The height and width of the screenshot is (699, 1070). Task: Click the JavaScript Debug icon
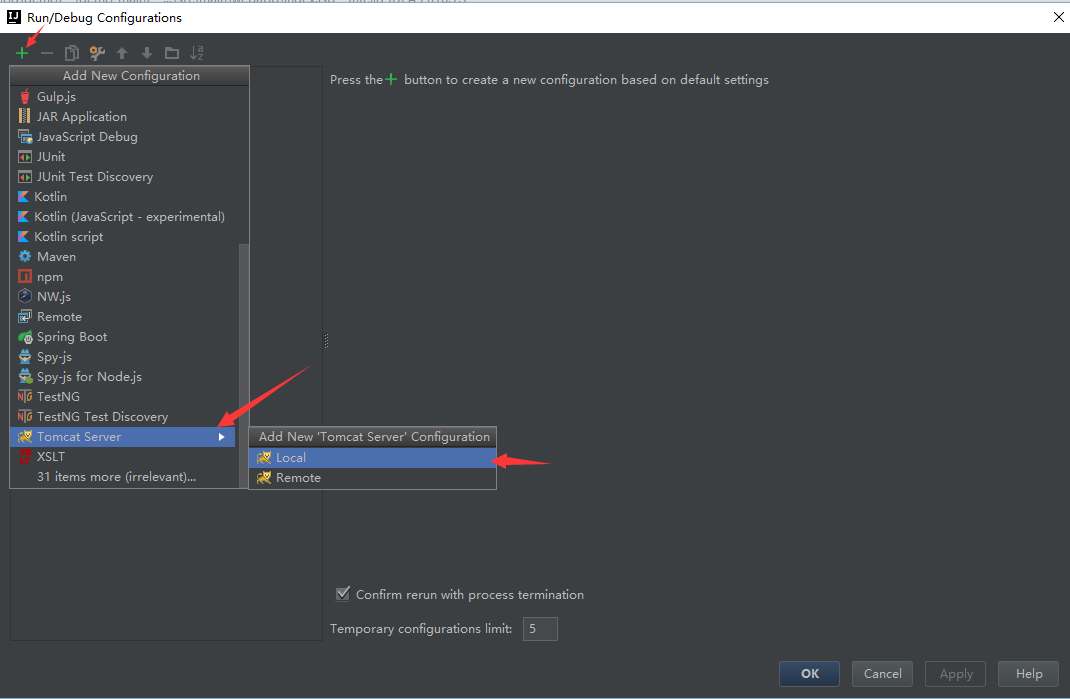[x=25, y=137]
